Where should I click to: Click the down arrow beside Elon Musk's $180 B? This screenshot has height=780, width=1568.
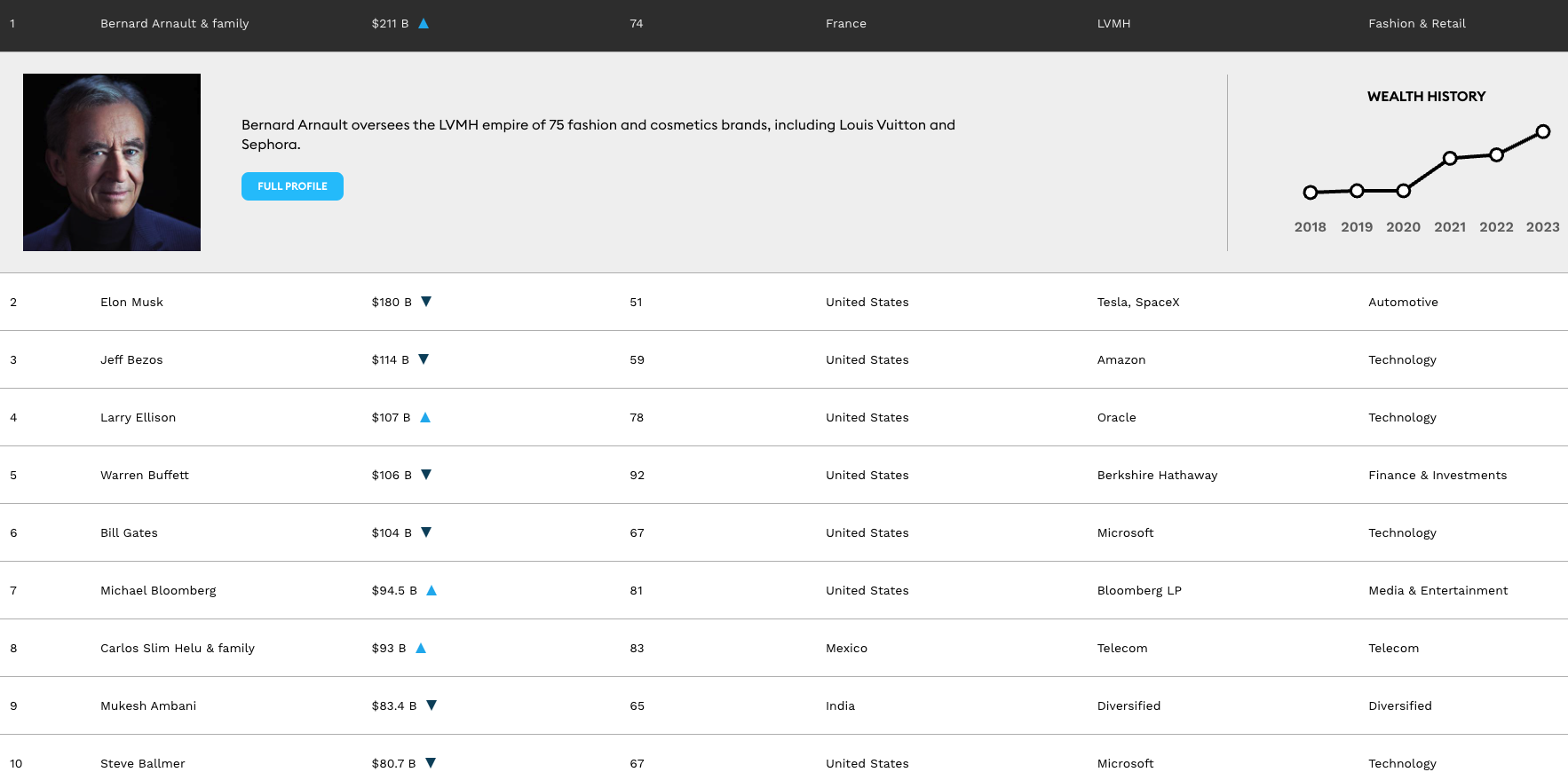pyautogui.click(x=426, y=302)
